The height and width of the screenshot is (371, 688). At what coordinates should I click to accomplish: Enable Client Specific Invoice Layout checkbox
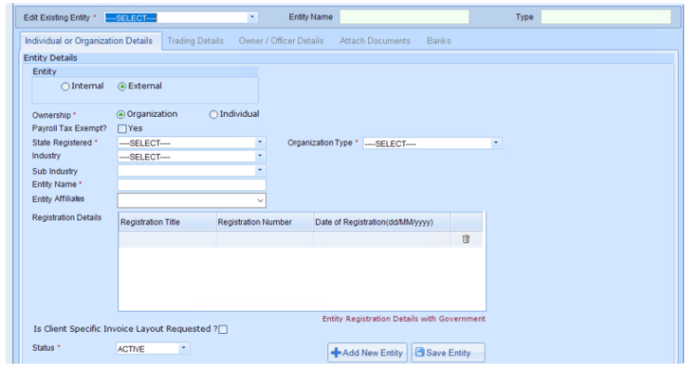pos(223,329)
